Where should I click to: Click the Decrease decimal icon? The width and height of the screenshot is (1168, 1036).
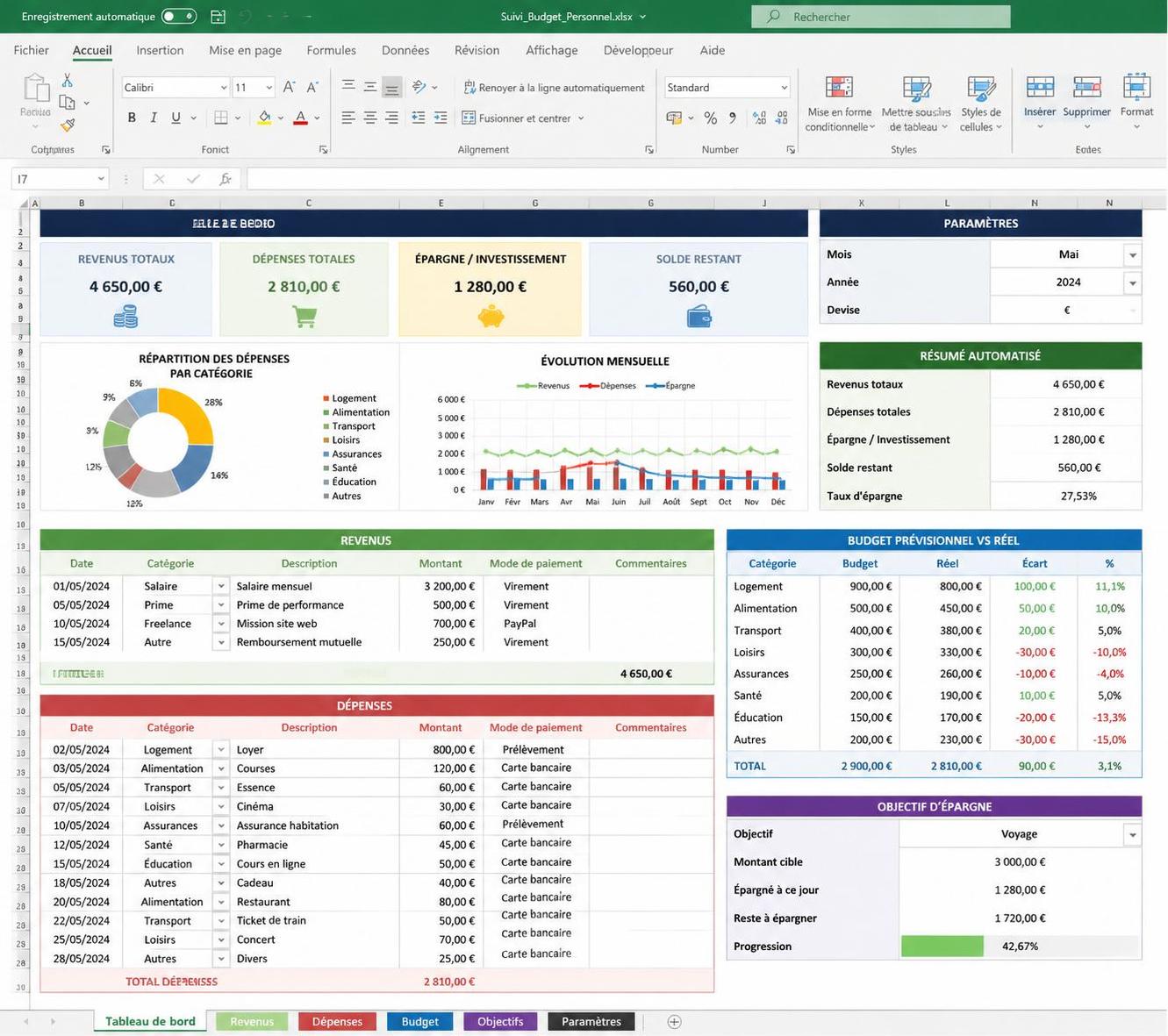pyautogui.click(x=781, y=118)
